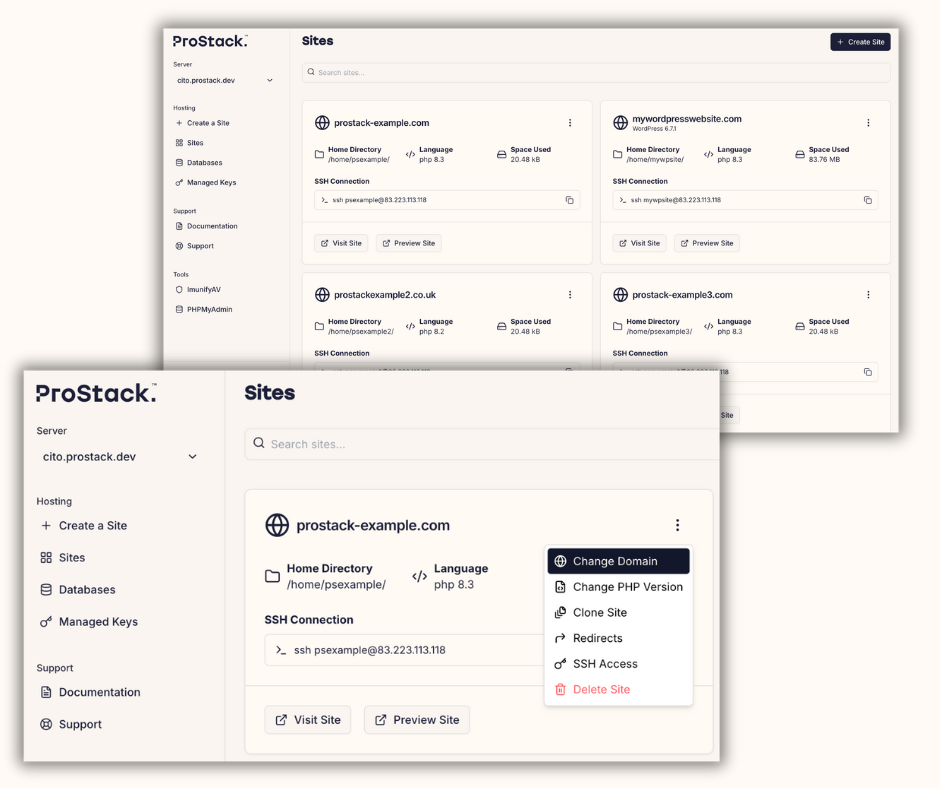Click the Clone Site copy icon

click(x=561, y=613)
